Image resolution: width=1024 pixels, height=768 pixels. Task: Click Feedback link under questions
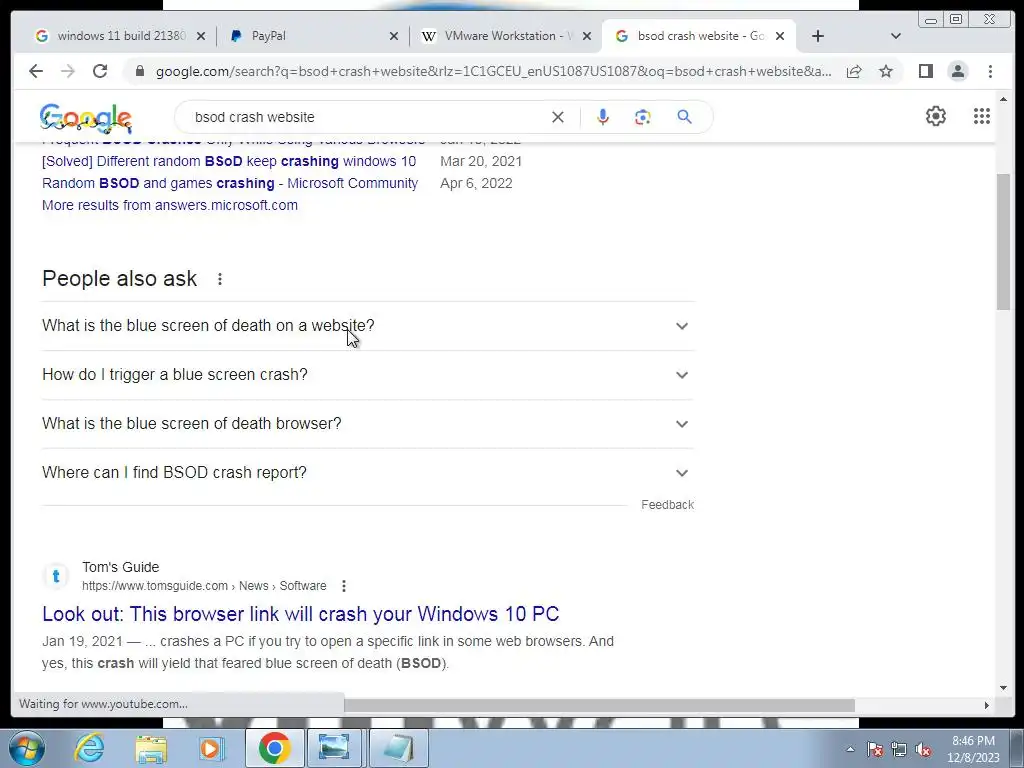point(667,505)
